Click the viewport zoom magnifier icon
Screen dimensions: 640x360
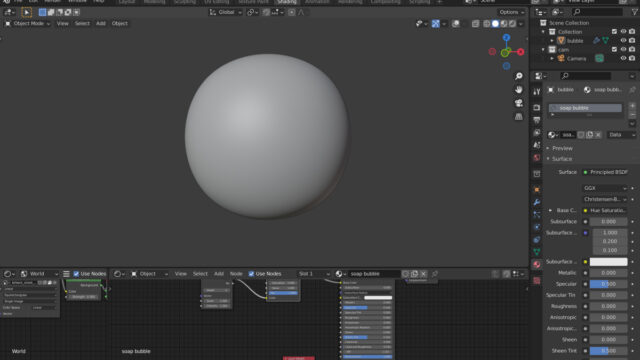(x=518, y=76)
